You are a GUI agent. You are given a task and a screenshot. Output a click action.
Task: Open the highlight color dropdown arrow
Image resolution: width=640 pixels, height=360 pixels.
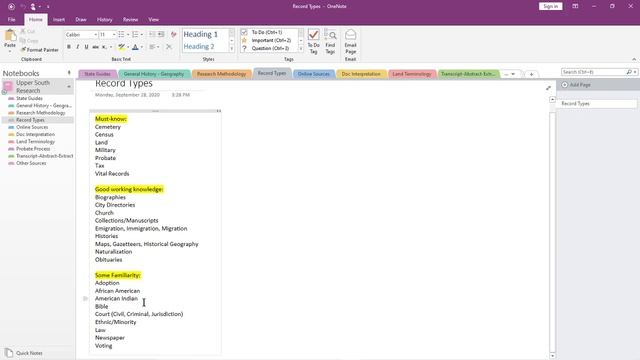coord(128,47)
